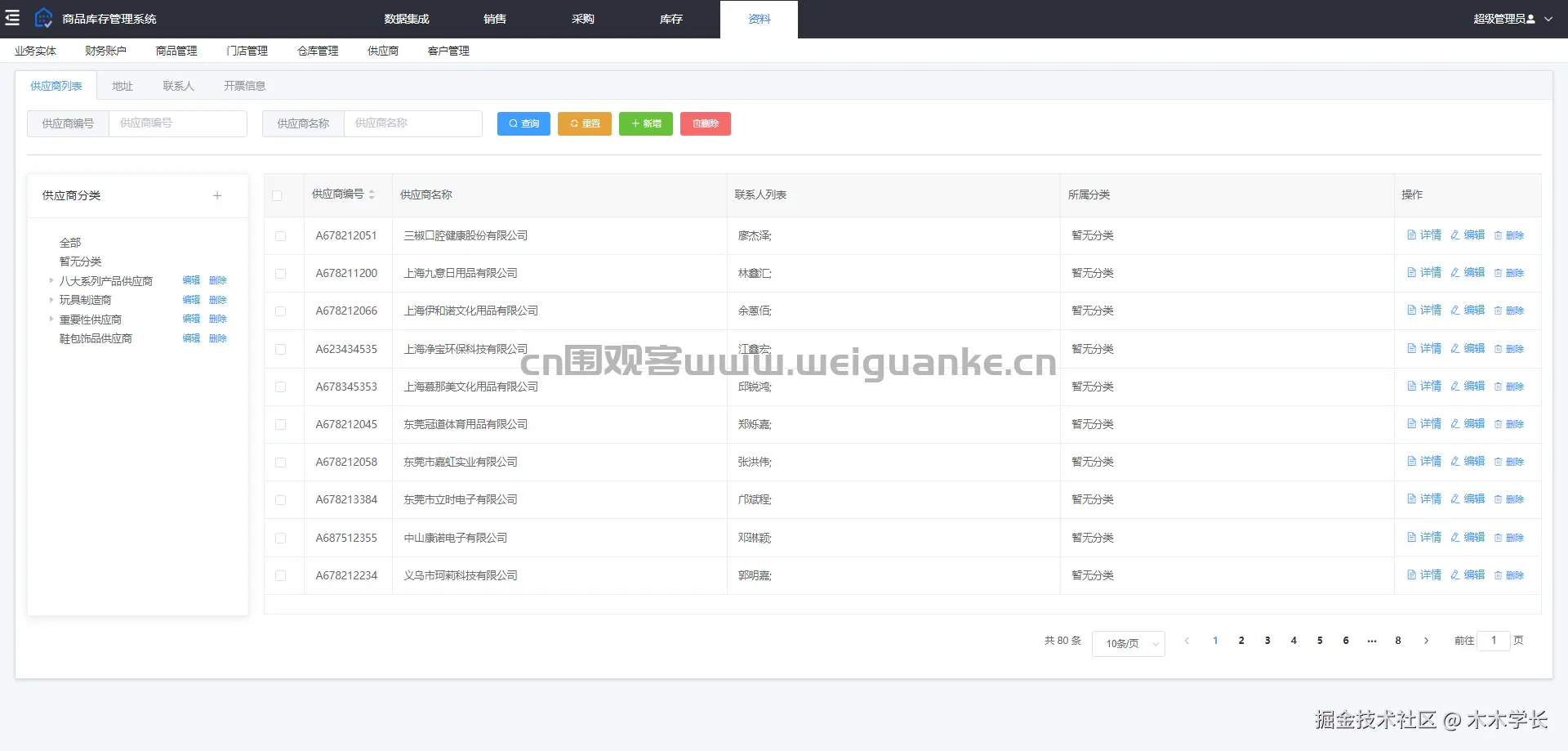Check the row for supplier A678211200
The height and width of the screenshot is (751, 1568).
(x=280, y=274)
